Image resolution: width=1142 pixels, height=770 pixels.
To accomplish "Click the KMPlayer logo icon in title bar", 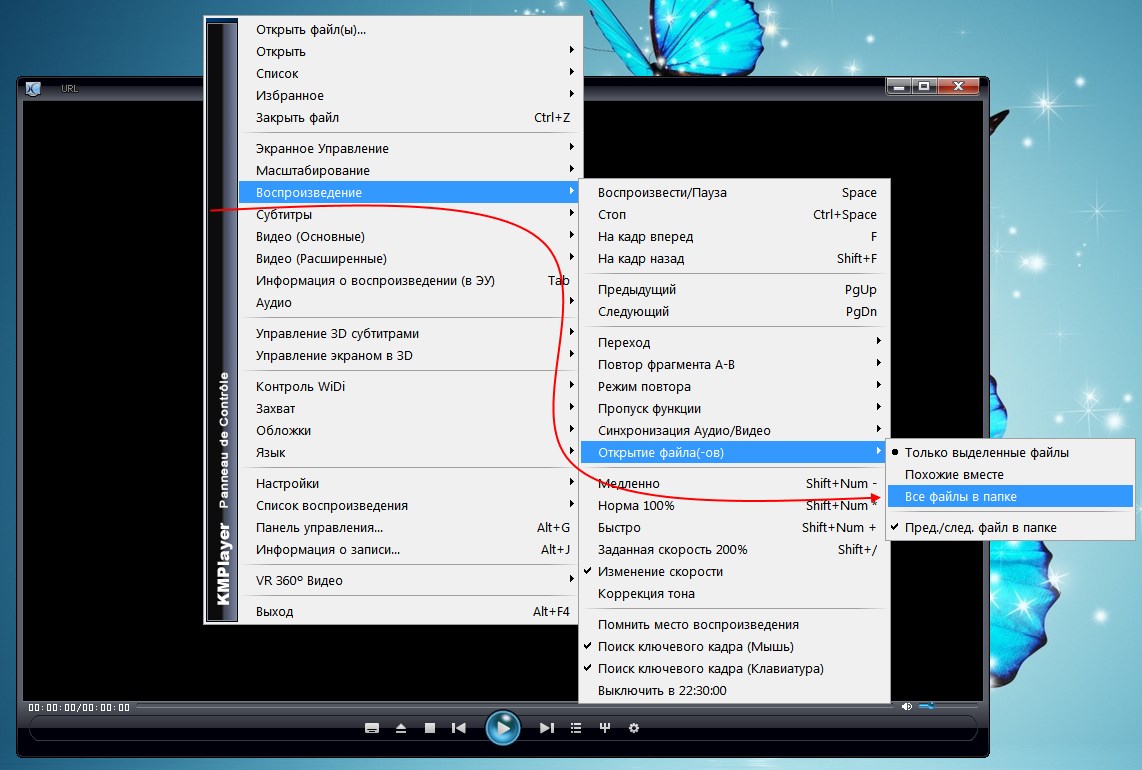I will (x=33, y=88).
